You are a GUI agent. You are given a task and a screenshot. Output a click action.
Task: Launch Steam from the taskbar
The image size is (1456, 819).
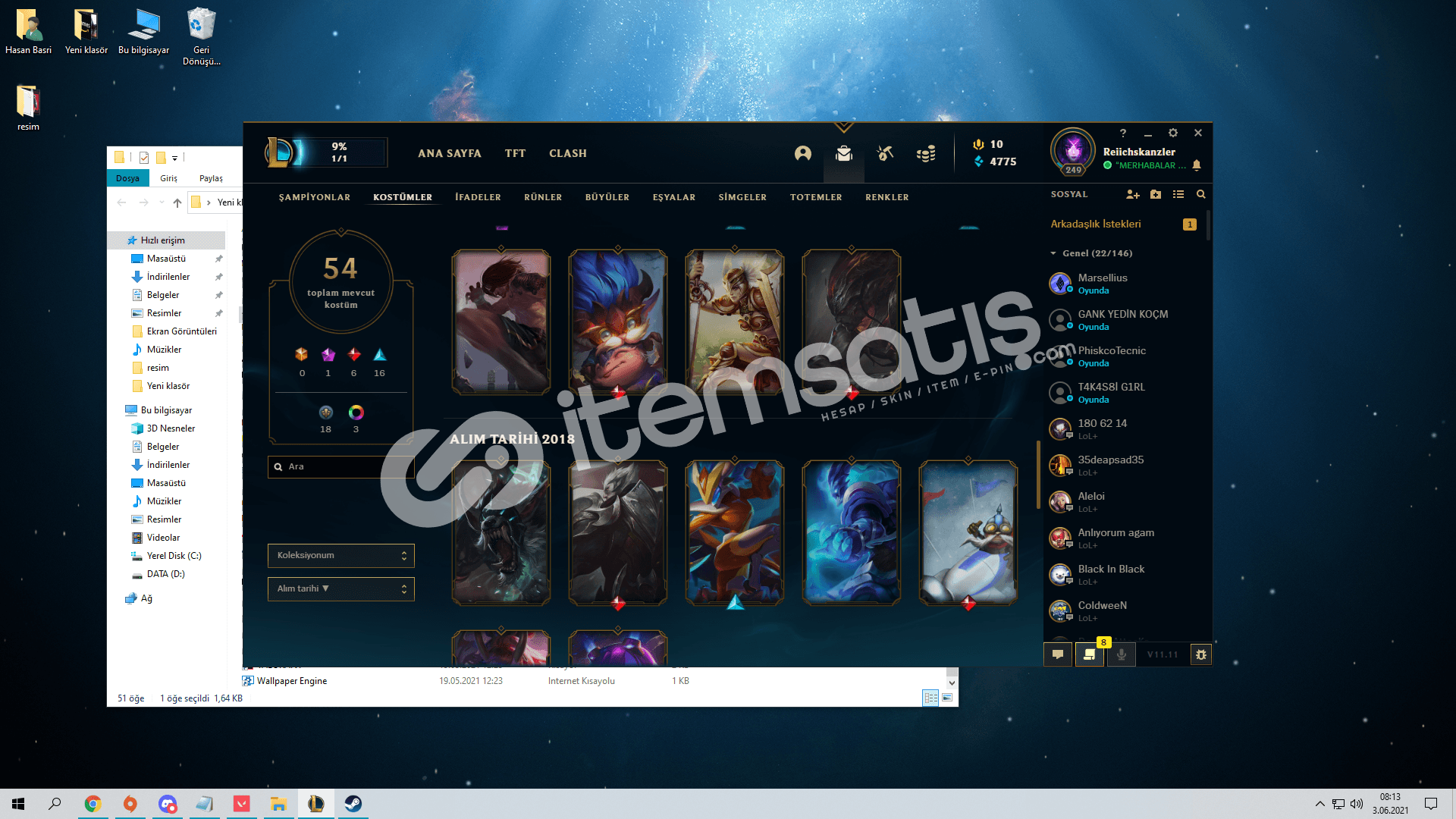point(353,804)
